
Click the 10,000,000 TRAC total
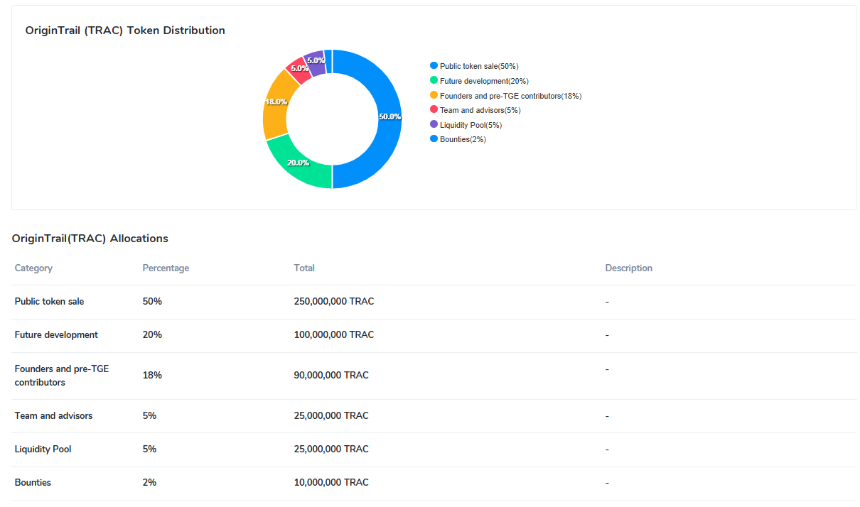click(331, 482)
